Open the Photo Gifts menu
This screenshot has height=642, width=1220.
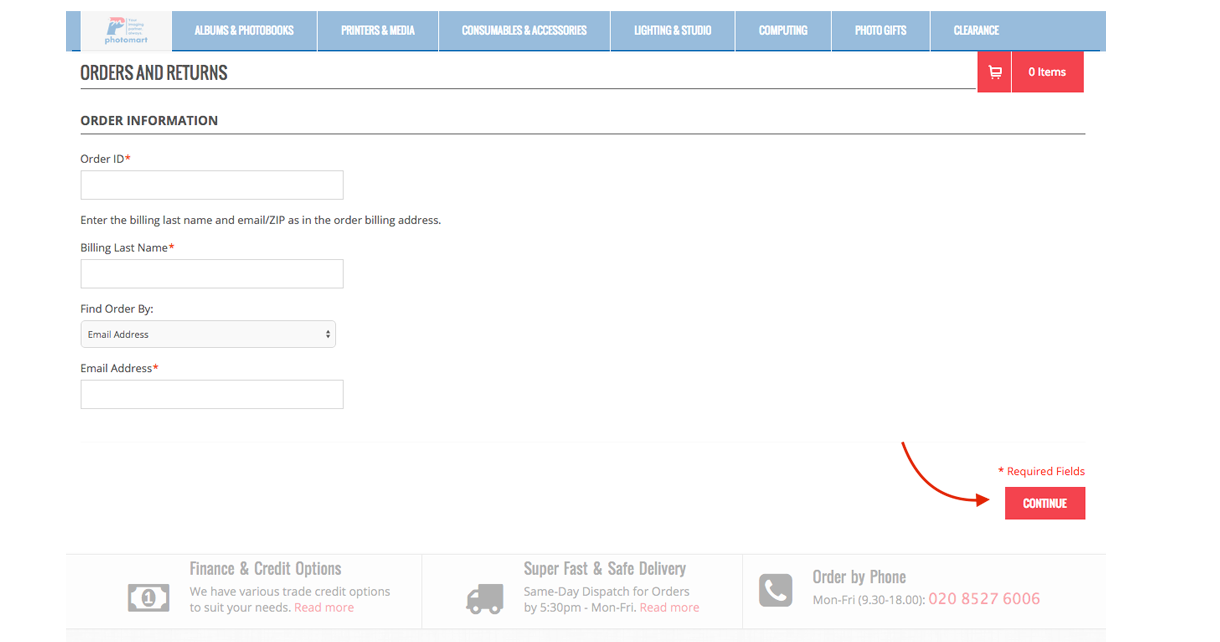(880, 31)
